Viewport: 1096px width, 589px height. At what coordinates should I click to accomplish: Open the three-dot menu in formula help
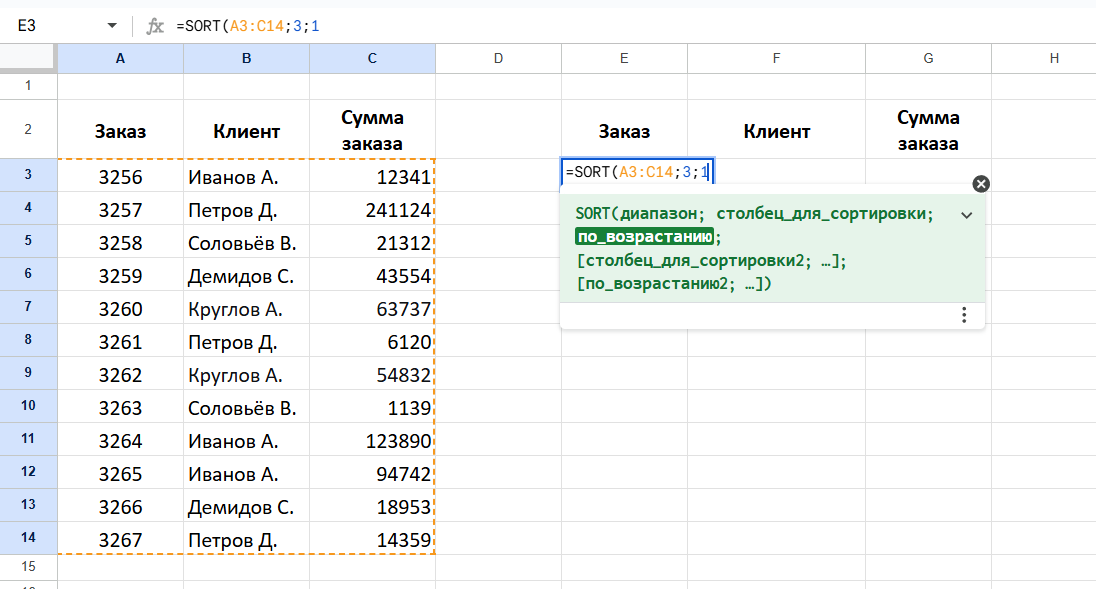(x=964, y=315)
